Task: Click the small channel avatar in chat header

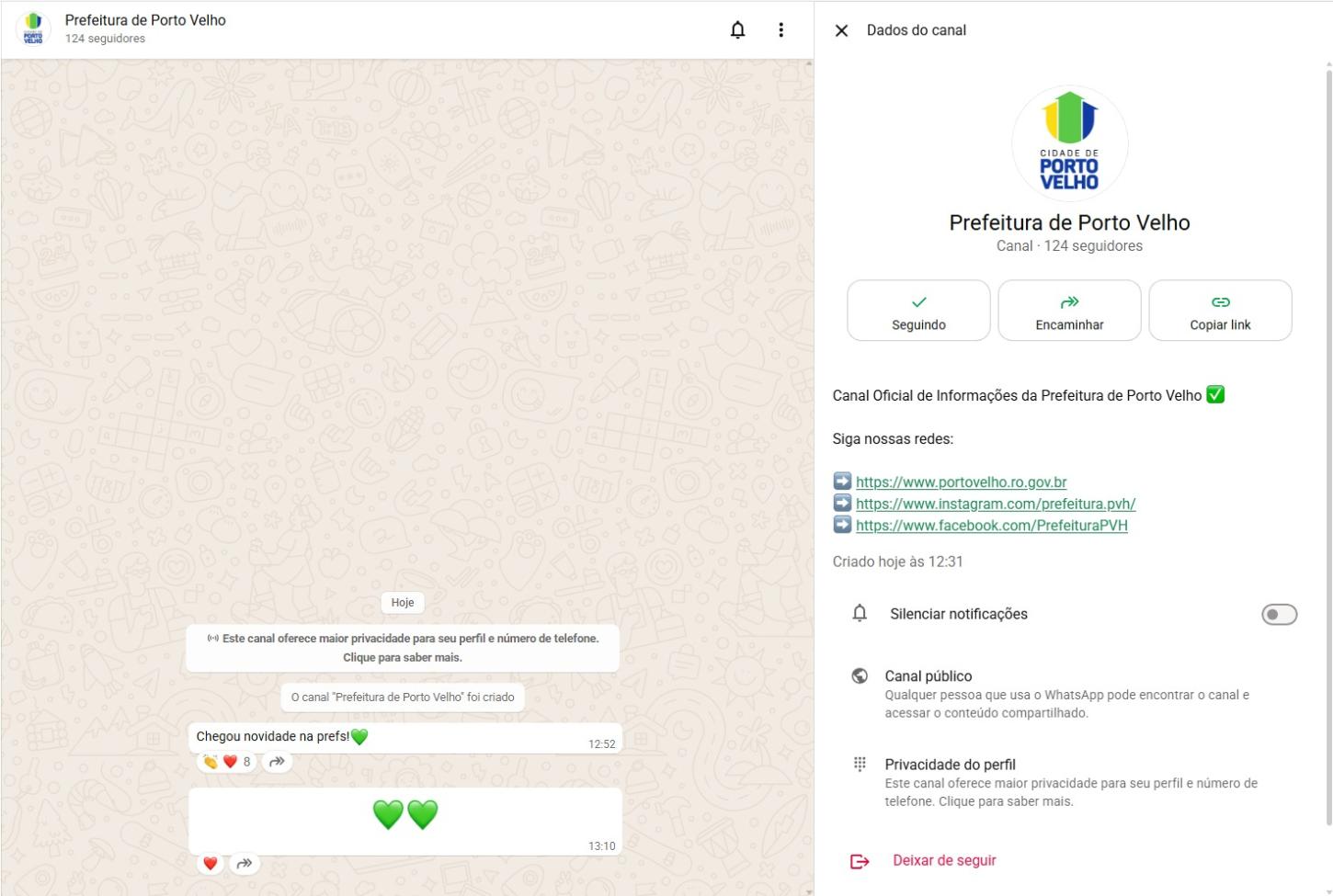Action: [33, 29]
